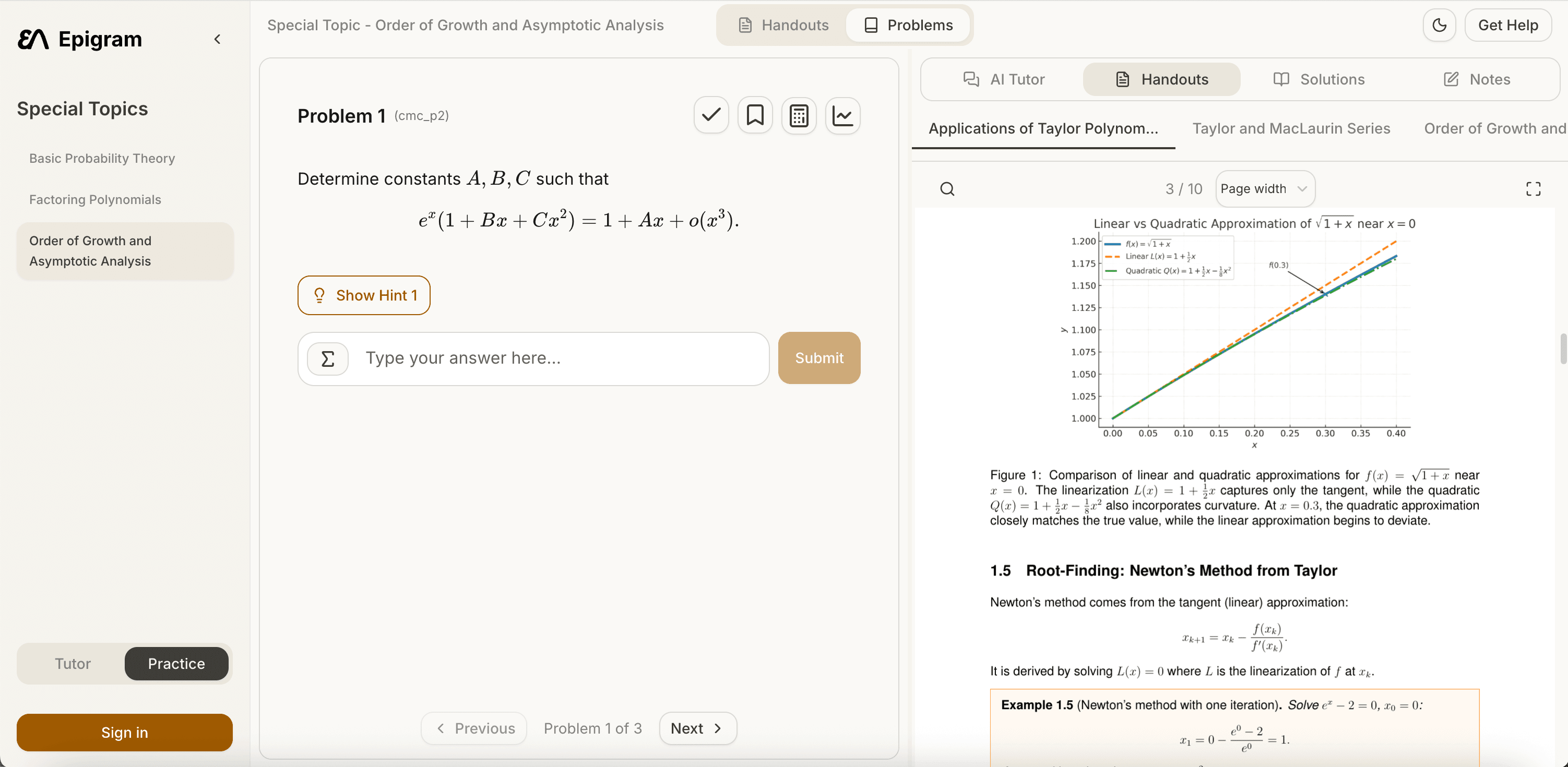Expand handout viewer to fullscreen
Viewport: 1568px width, 767px height.
click(1533, 189)
